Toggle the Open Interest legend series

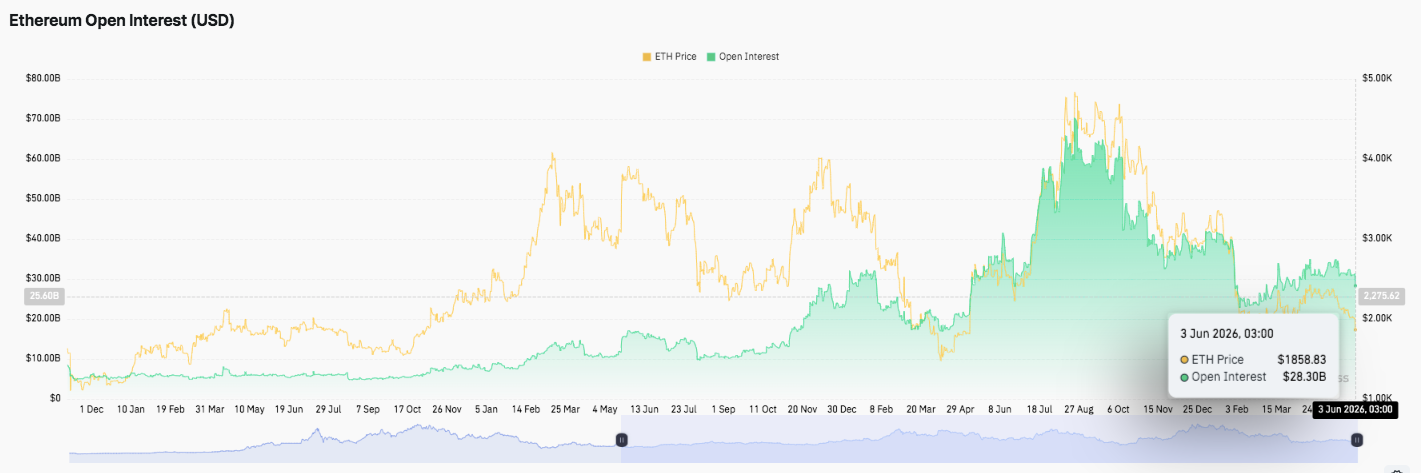click(x=743, y=57)
